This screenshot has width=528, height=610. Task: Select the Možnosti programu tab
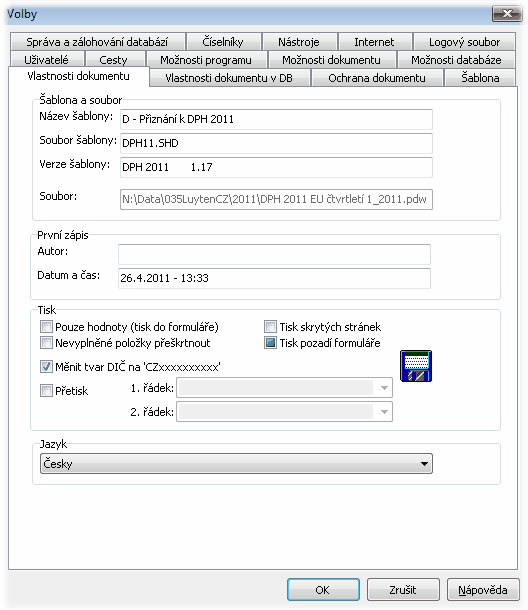point(206,60)
